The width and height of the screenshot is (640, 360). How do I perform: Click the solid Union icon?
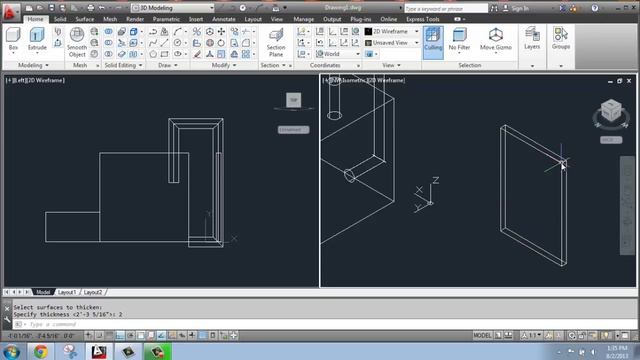(x=108, y=31)
